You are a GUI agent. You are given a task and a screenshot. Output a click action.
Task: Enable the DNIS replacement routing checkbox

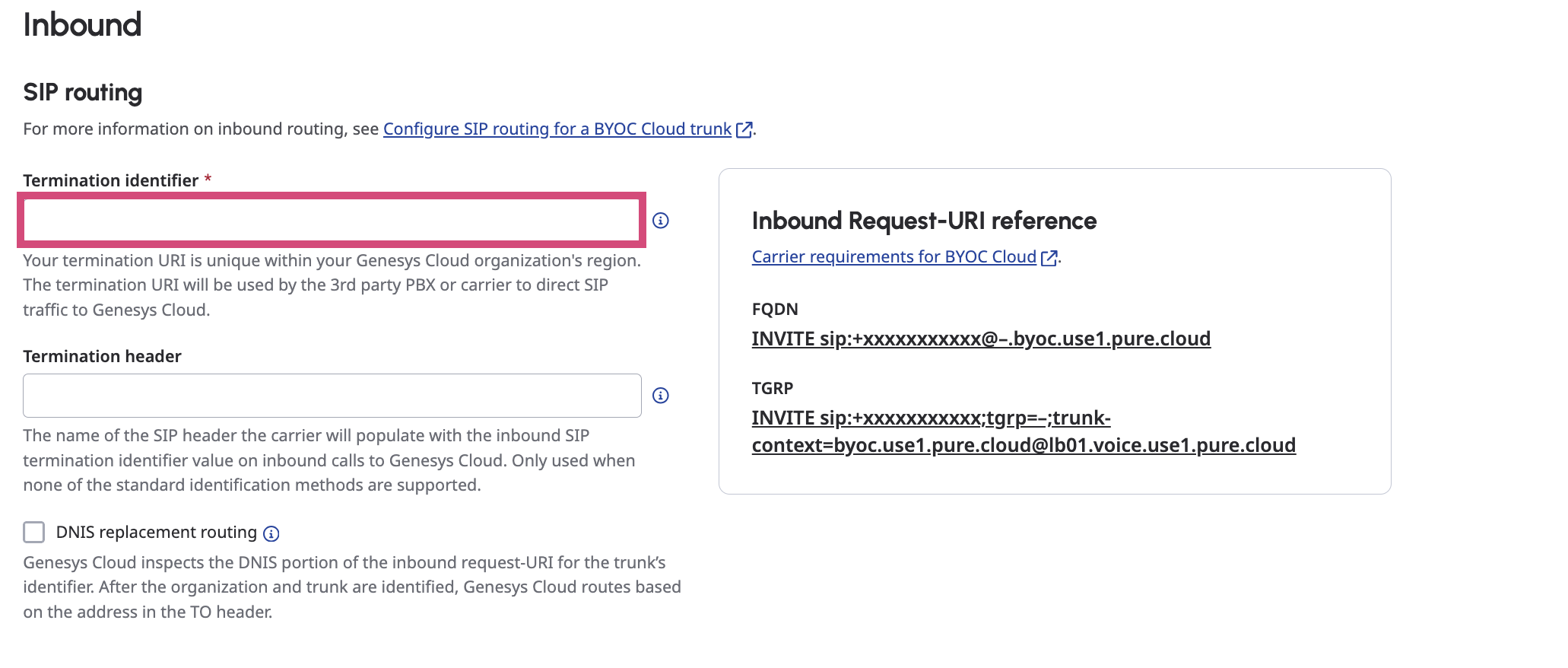click(34, 532)
